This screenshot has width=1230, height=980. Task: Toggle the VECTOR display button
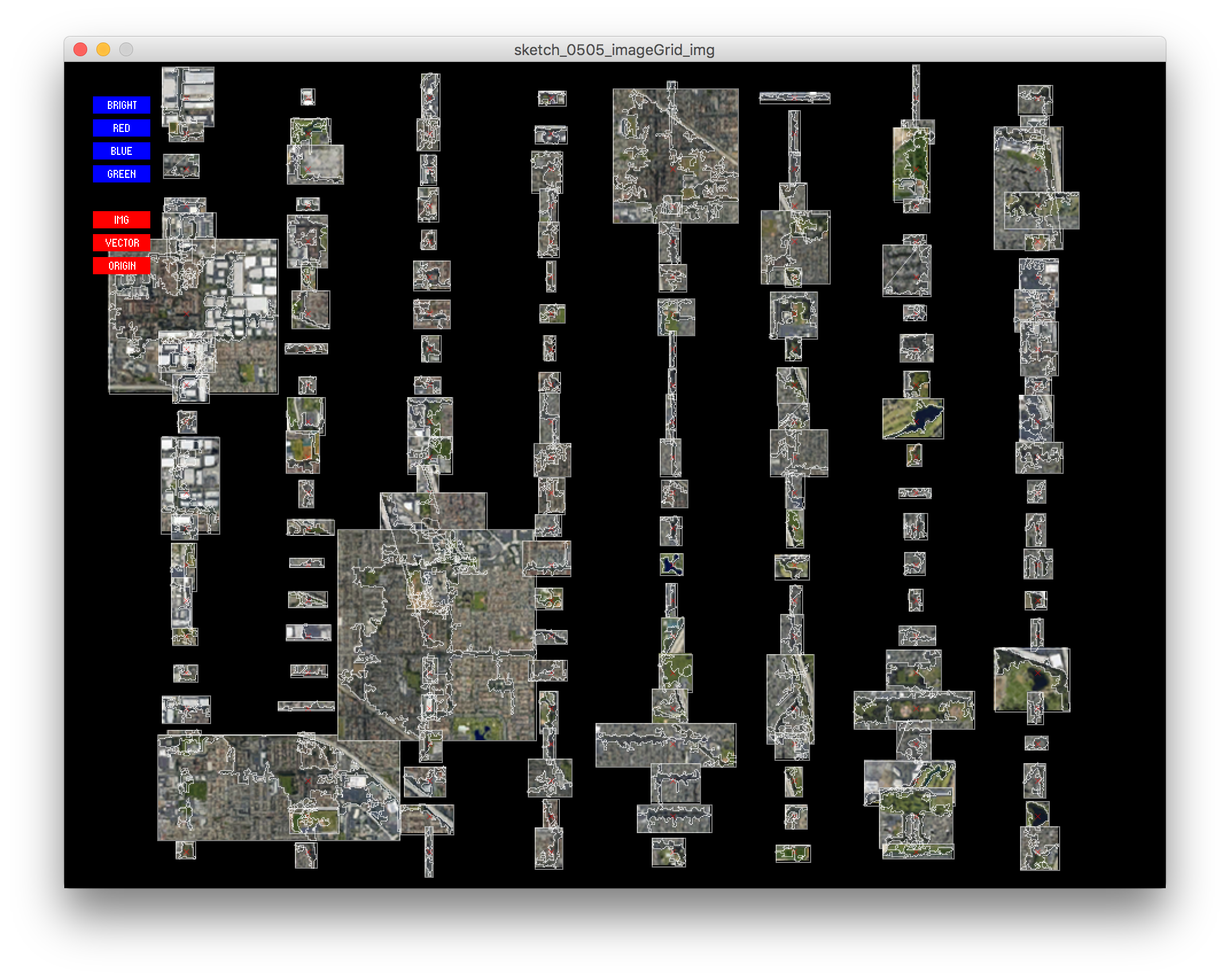point(122,243)
